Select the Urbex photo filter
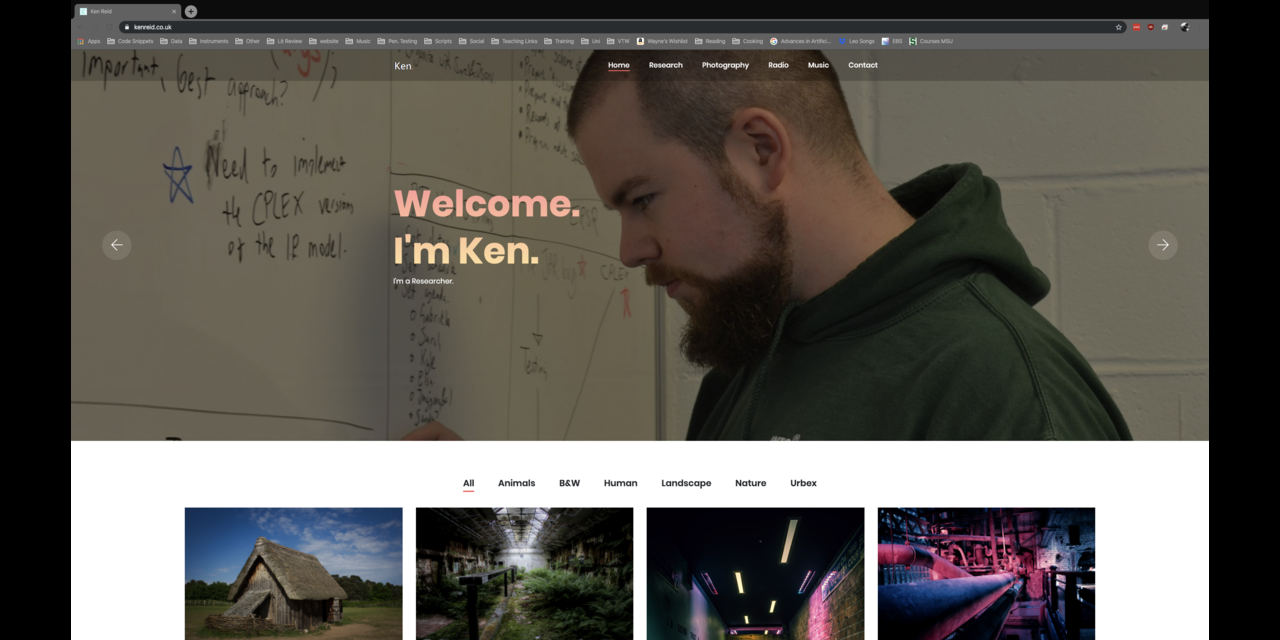1280x640 pixels. pos(803,483)
